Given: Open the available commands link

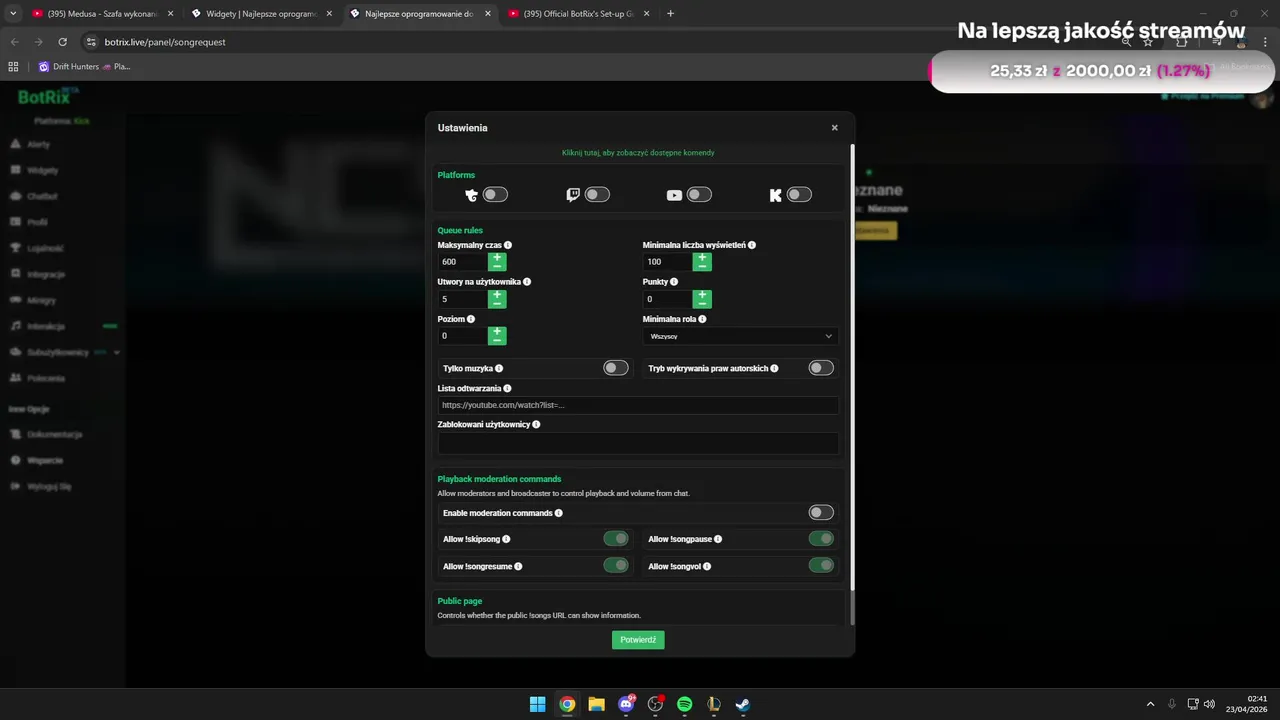Looking at the screenshot, I should point(638,153).
